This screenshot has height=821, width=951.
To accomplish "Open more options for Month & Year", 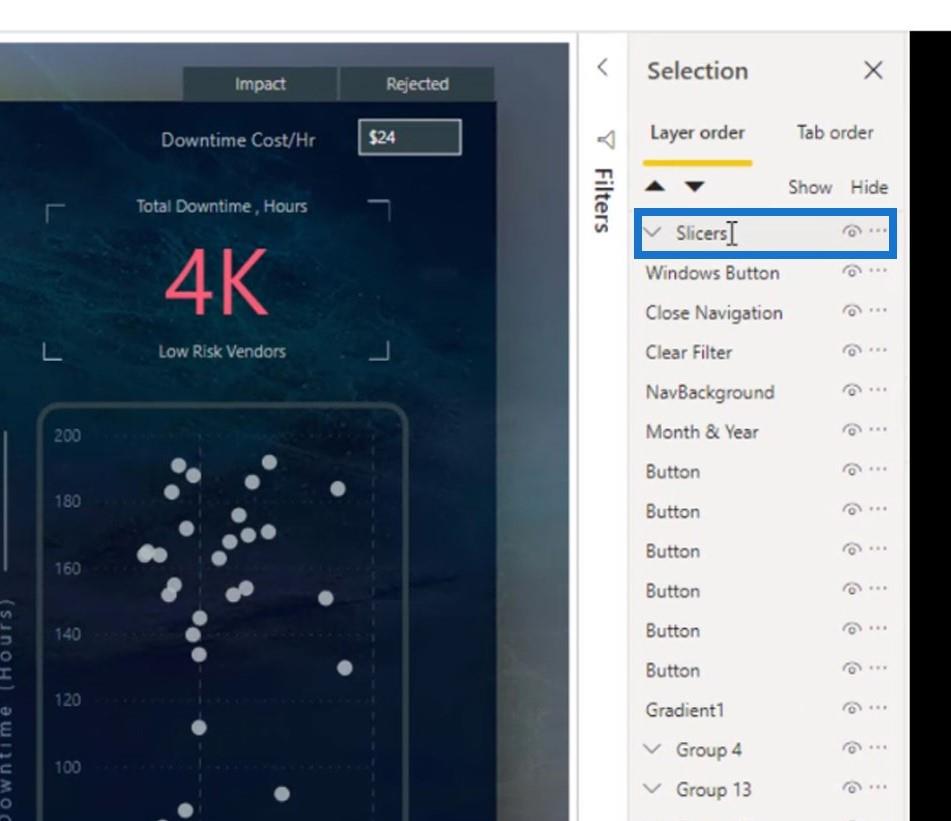I will [878, 430].
